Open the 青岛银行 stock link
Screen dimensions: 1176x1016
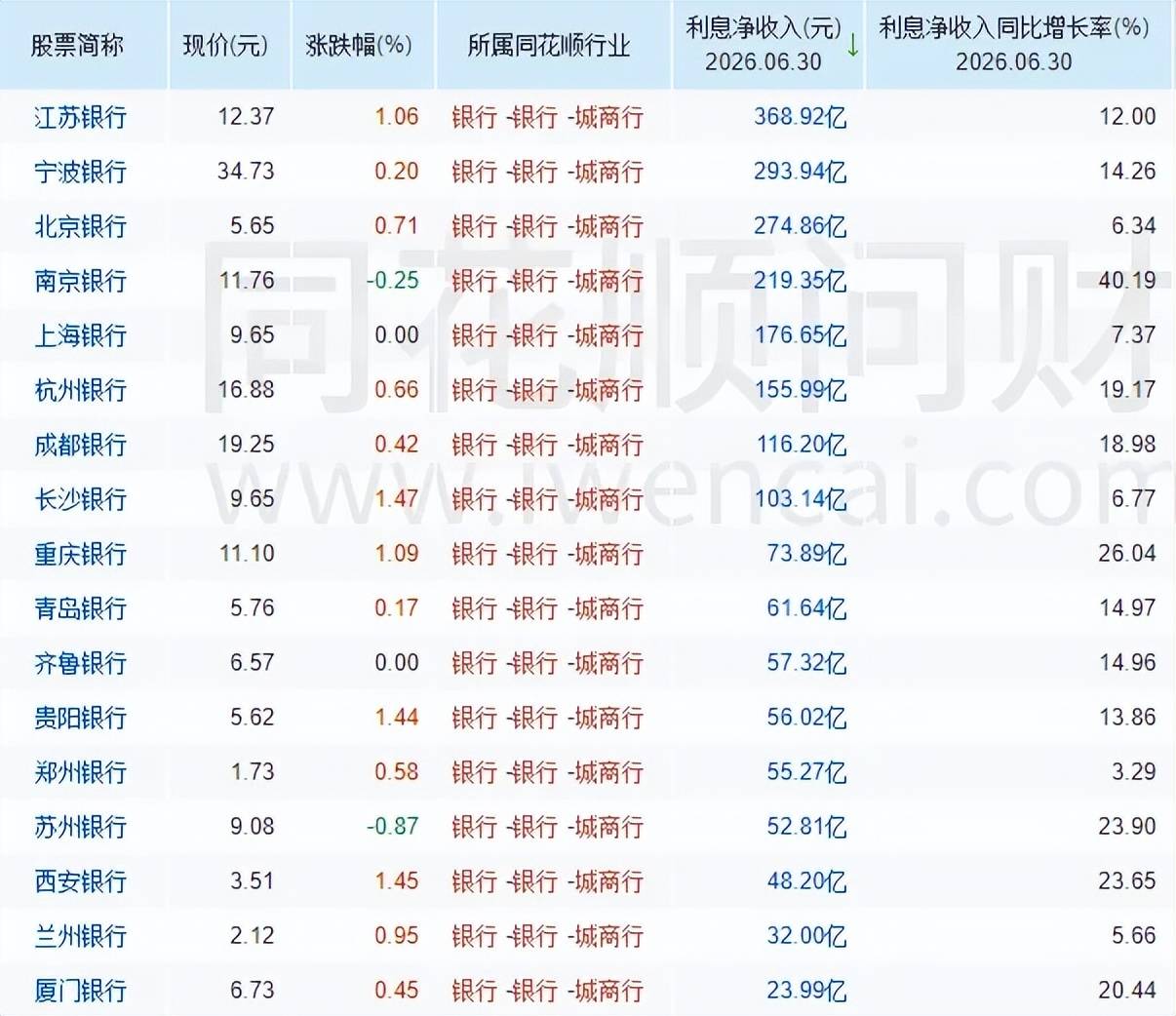tap(80, 608)
